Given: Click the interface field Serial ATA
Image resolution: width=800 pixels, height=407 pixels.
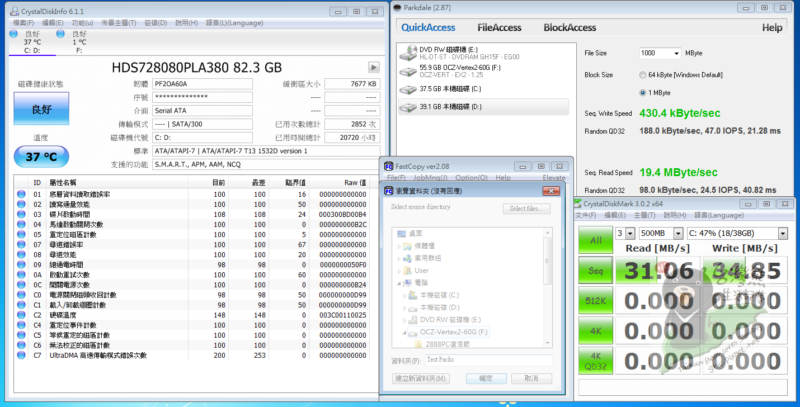Looking at the screenshot, I should click(202, 110).
